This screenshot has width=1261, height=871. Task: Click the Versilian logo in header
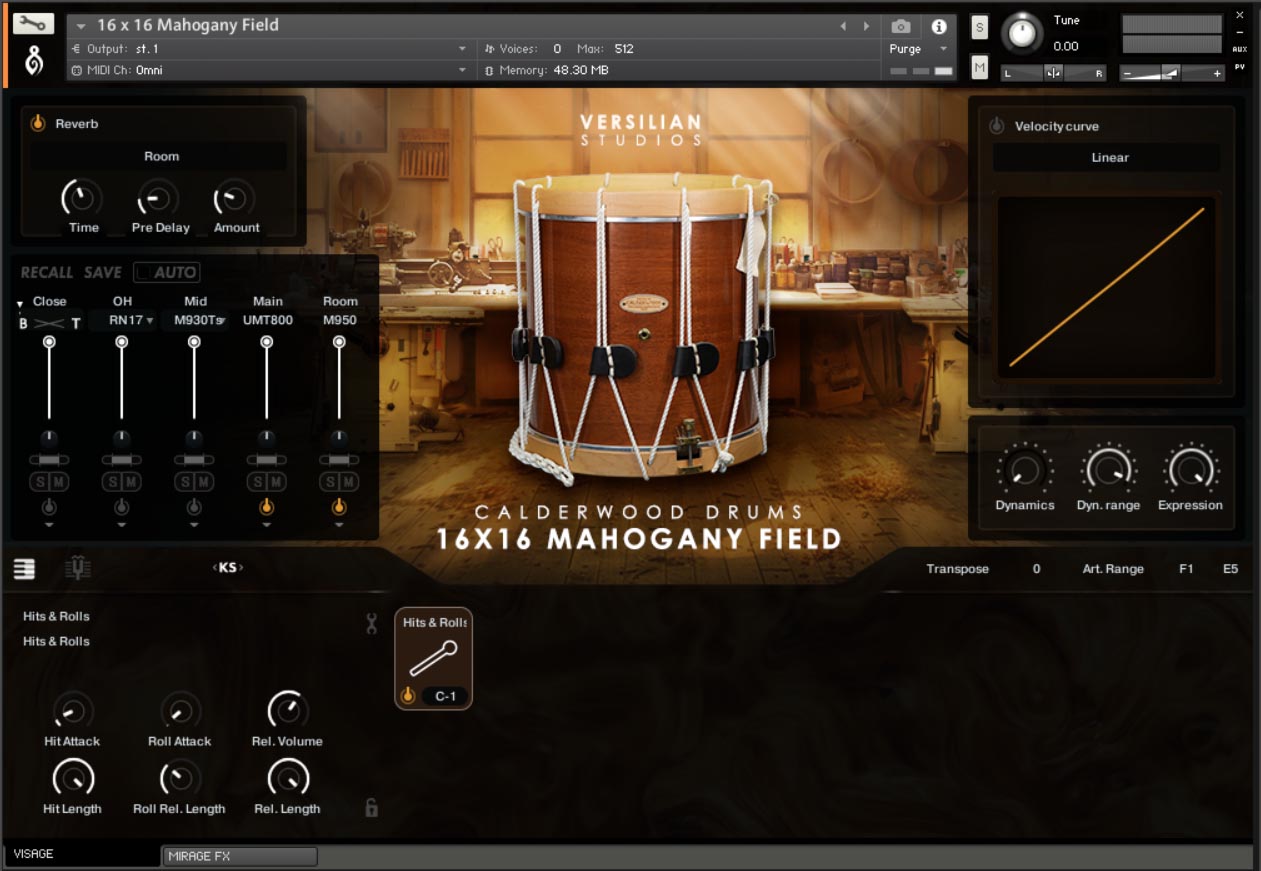(33, 61)
